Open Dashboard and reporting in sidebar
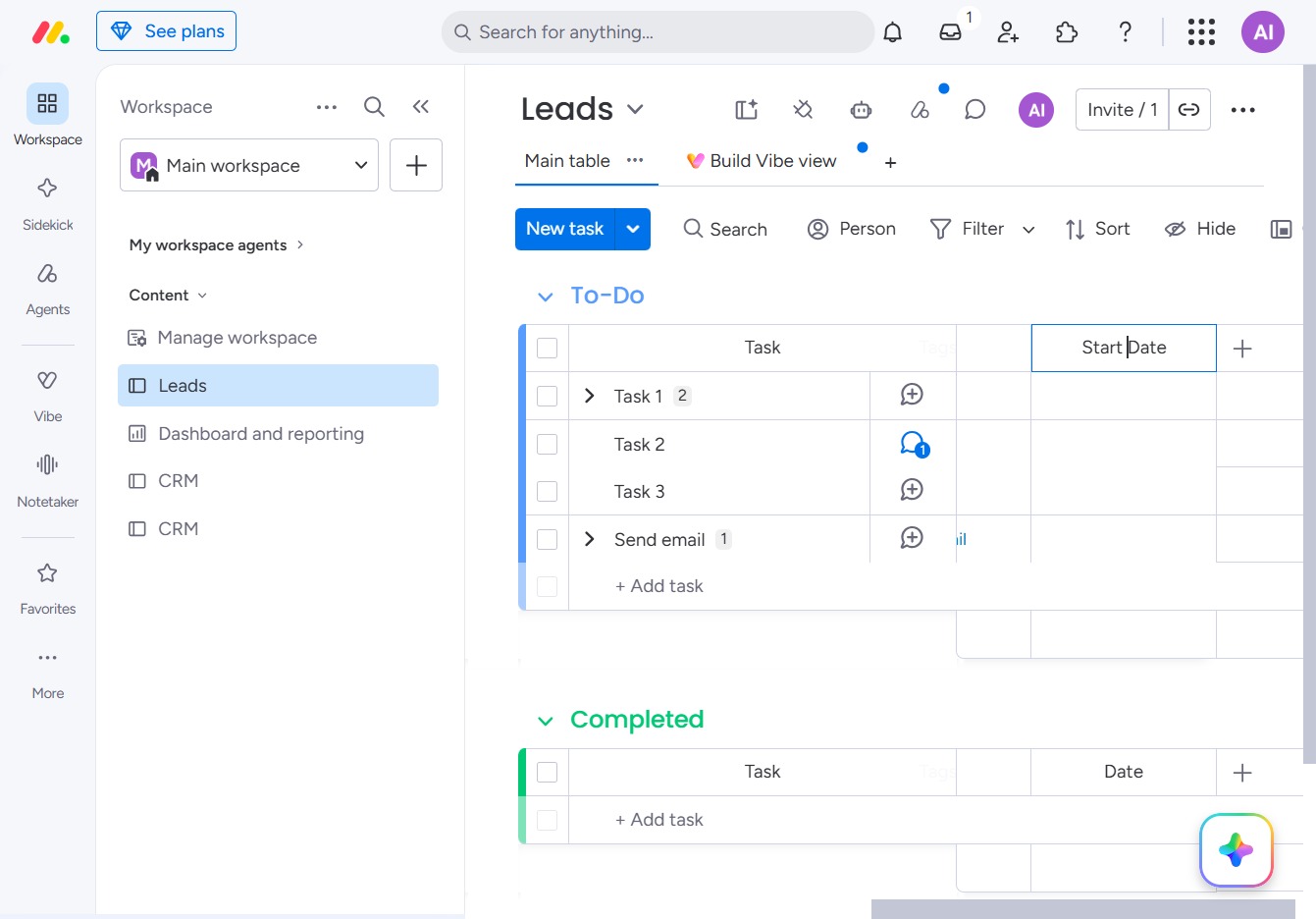The width and height of the screenshot is (1316, 919). [x=278, y=434]
